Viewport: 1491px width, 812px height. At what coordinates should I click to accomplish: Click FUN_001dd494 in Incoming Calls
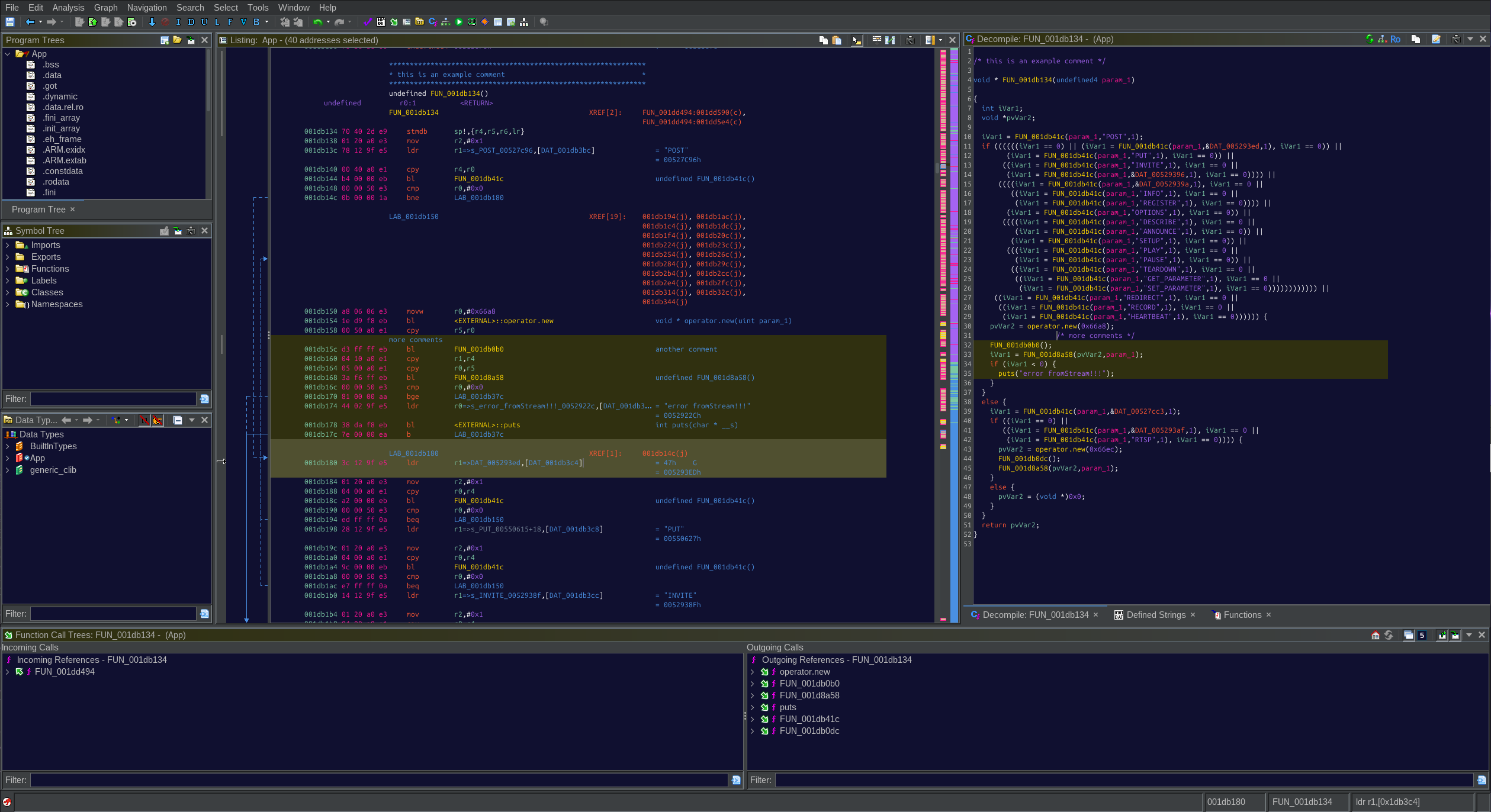65,672
